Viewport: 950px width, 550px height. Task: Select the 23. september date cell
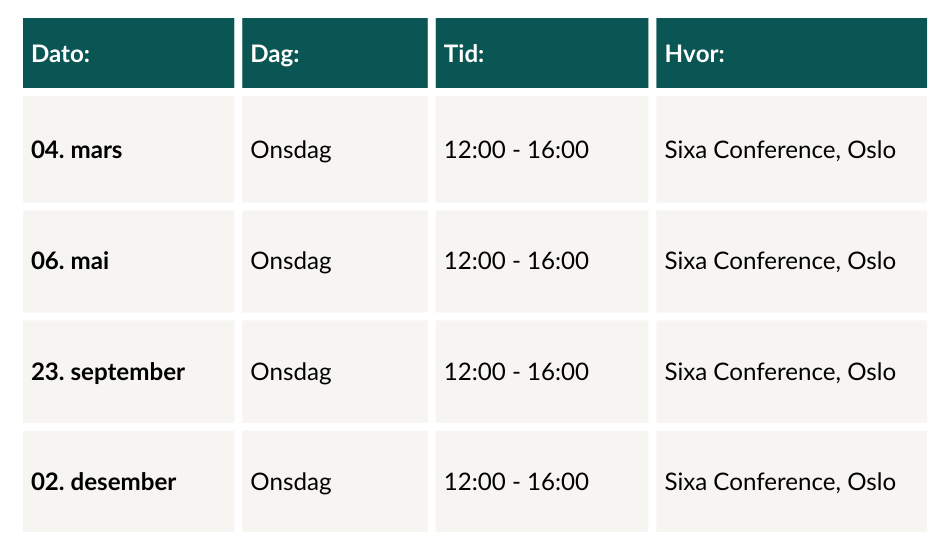pos(128,372)
